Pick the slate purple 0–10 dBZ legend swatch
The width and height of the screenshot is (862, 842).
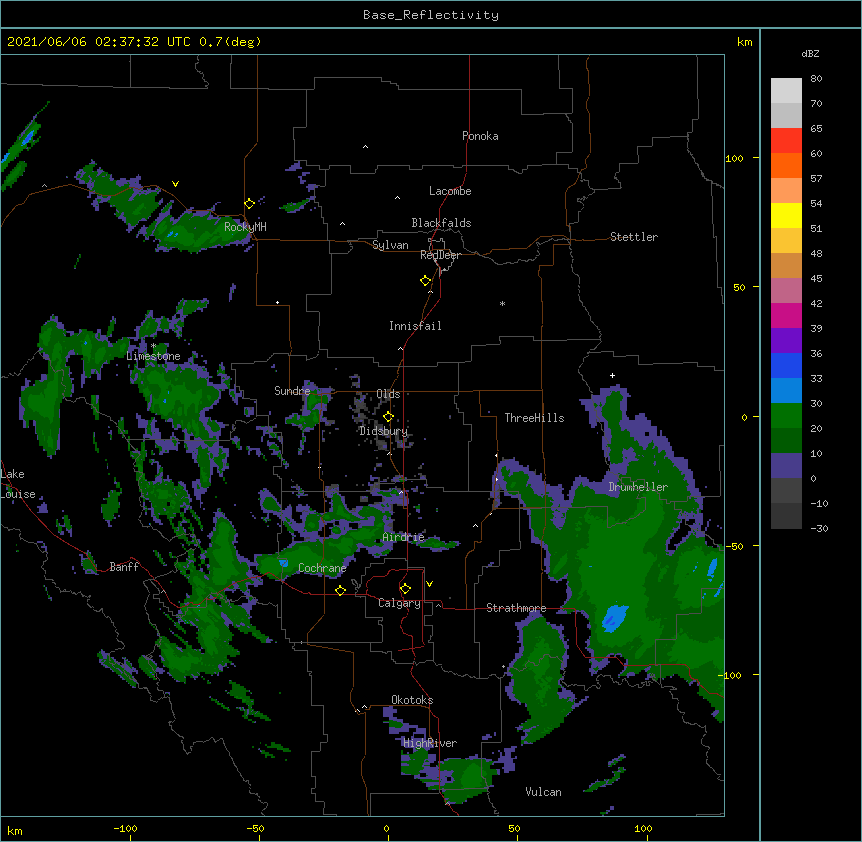pos(786,466)
